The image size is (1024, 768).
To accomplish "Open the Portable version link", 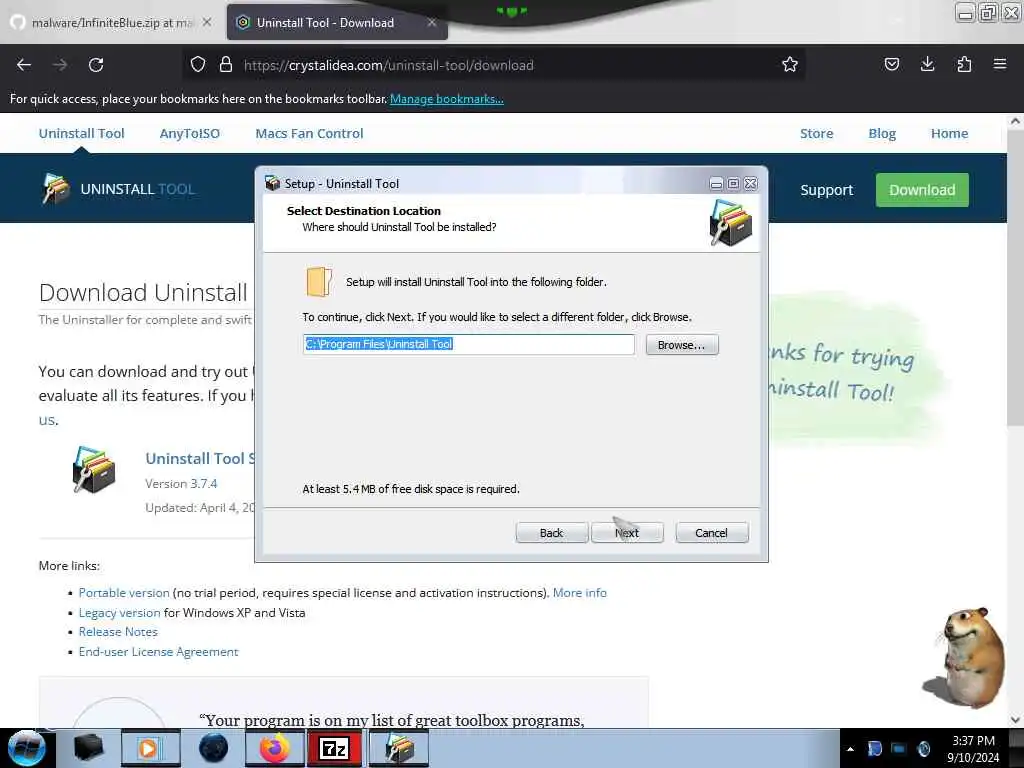I will (x=124, y=592).
